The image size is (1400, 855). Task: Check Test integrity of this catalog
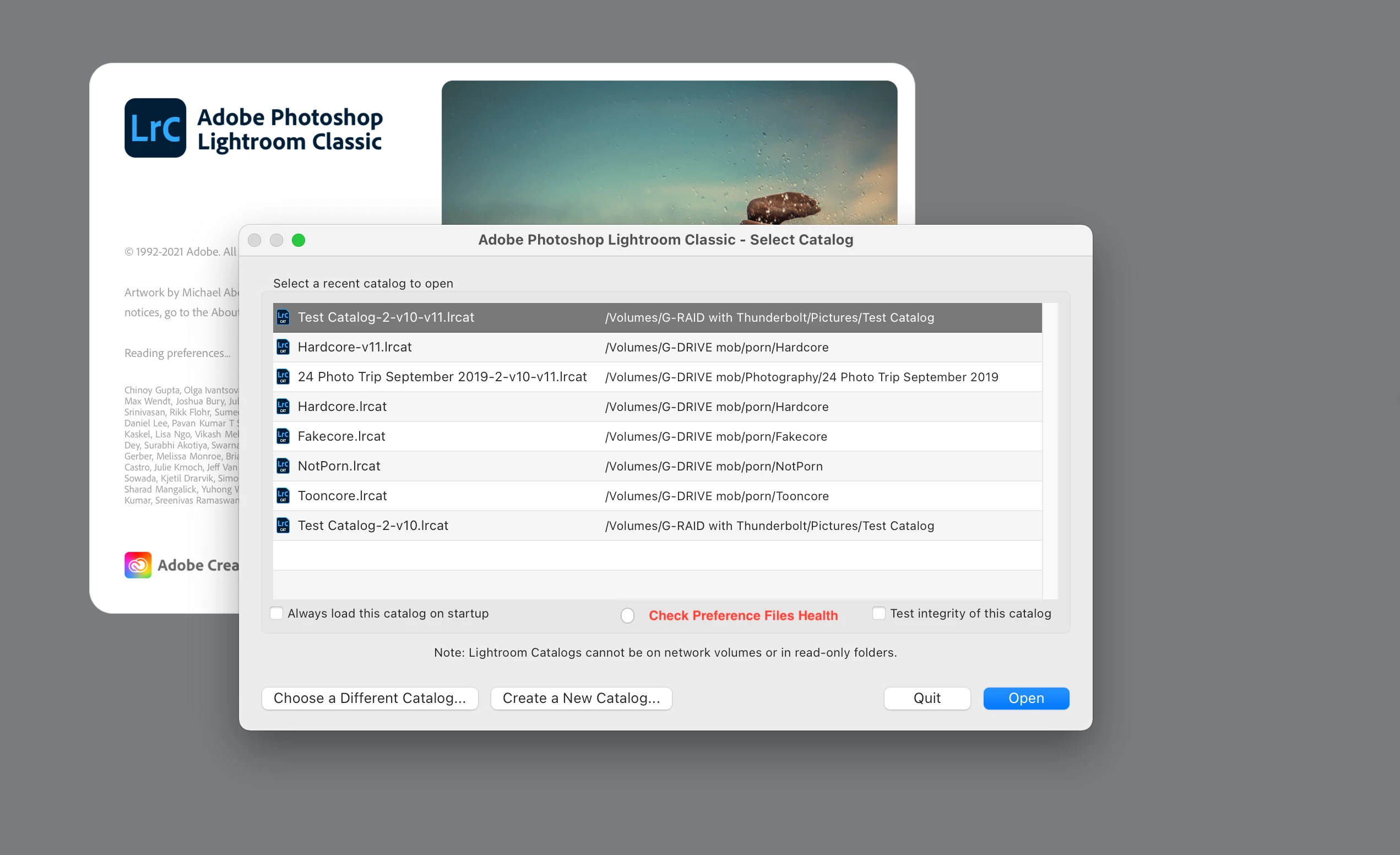[x=878, y=613]
